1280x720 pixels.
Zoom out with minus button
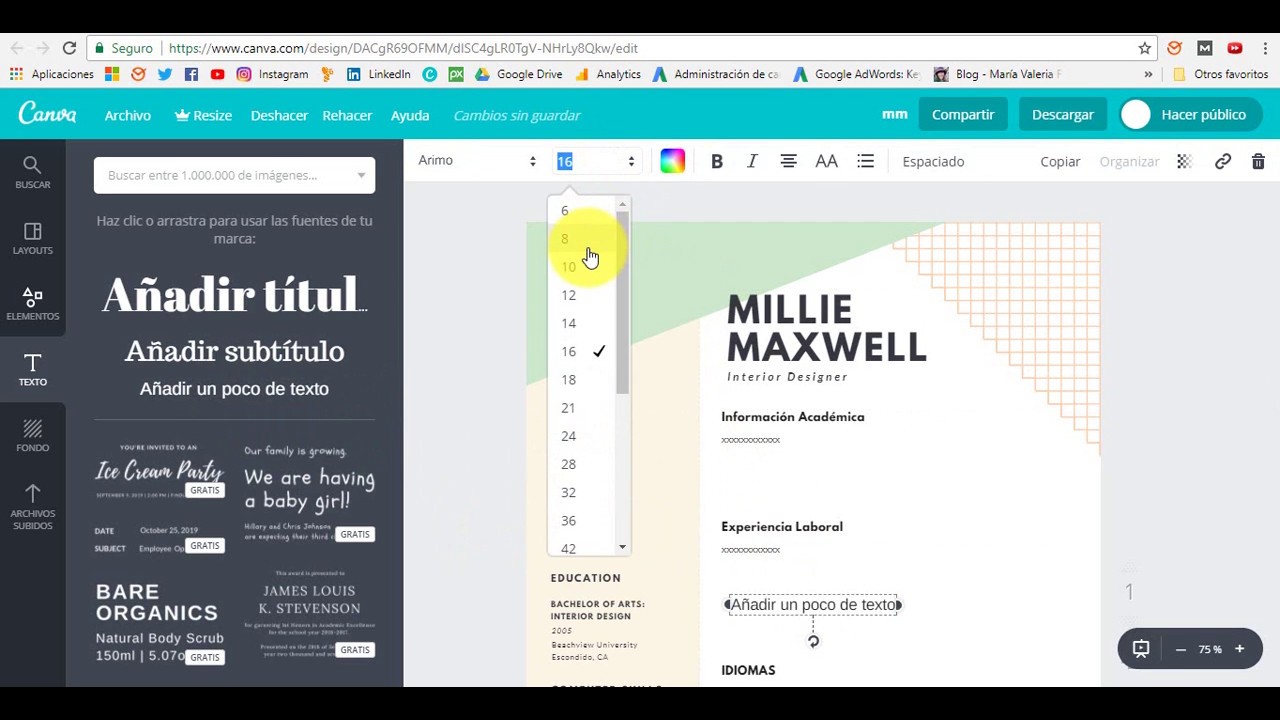pyautogui.click(x=1180, y=649)
